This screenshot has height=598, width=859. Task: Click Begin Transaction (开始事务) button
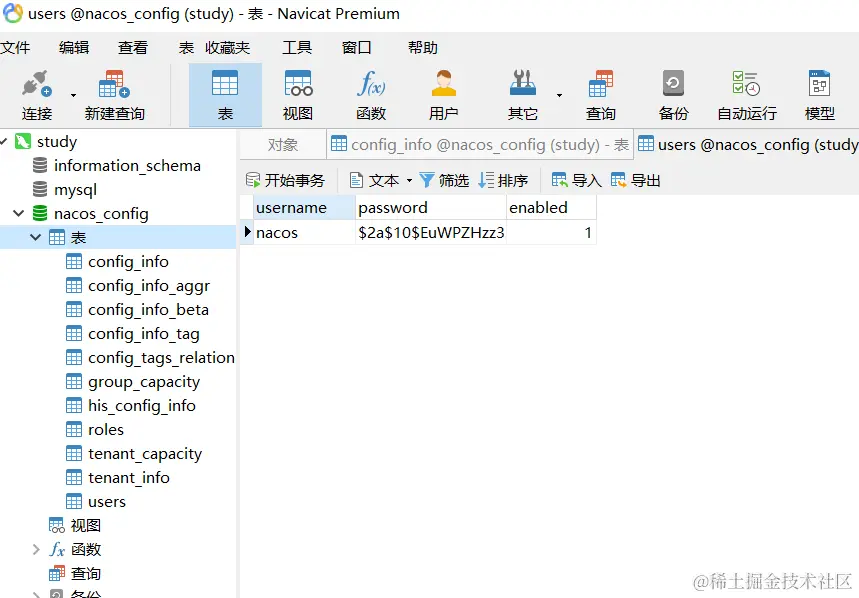point(285,180)
